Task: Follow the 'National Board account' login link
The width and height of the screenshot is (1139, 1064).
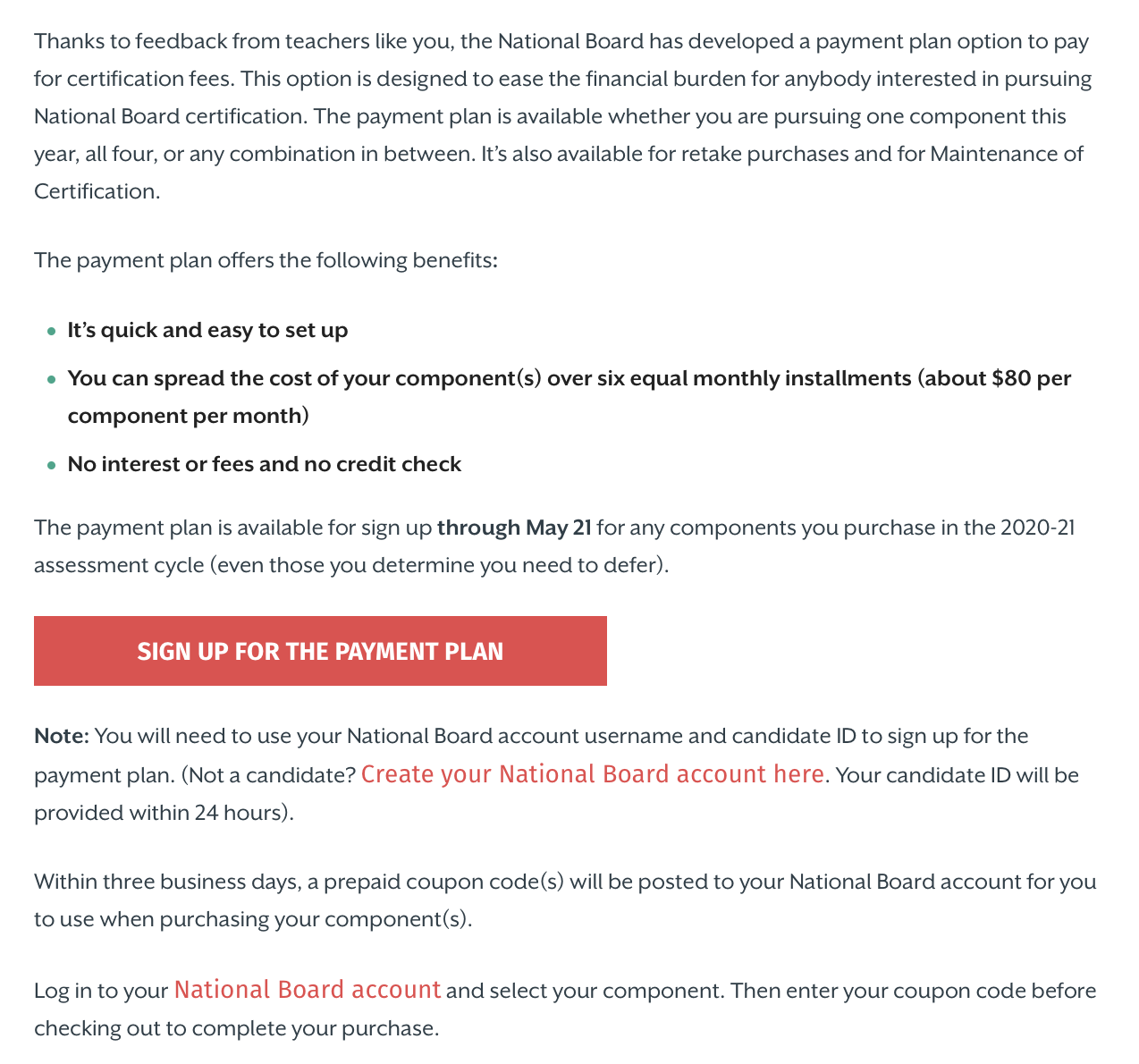Action: point(308,990)
